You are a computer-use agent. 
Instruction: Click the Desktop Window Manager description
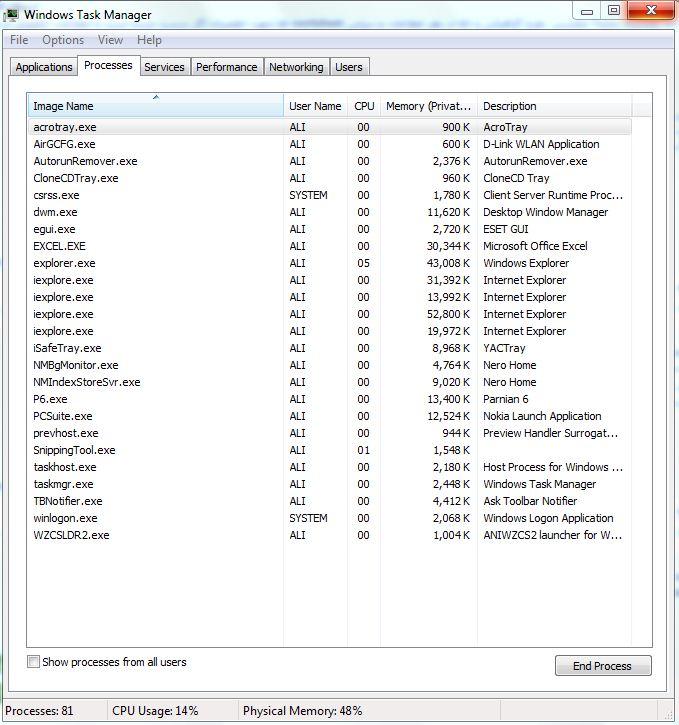[x=545, y=212]
